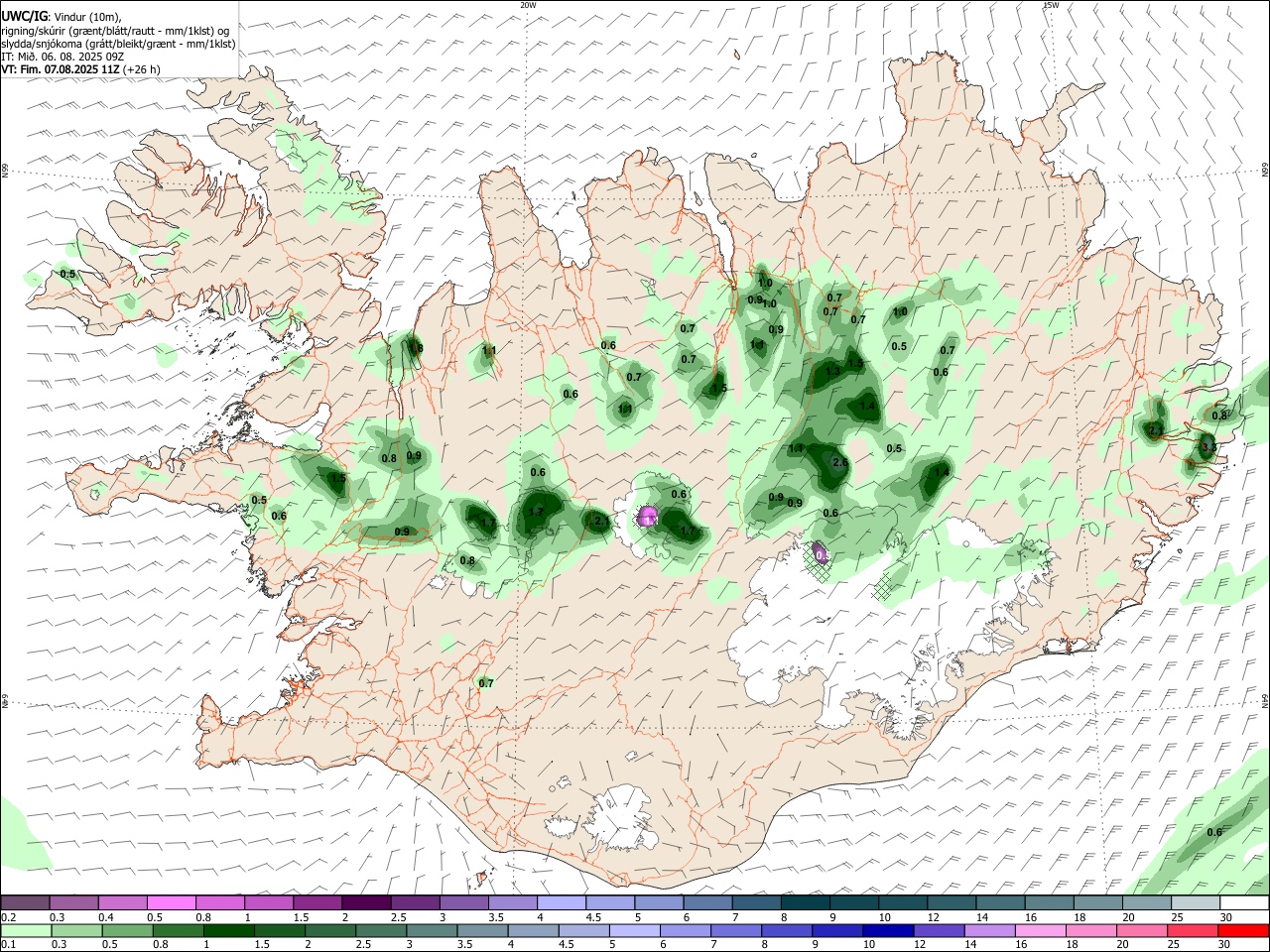Click the legend label 0.2
Image resolution: width=1270 pixels, height=952 pixels.
tap(8, 917)
